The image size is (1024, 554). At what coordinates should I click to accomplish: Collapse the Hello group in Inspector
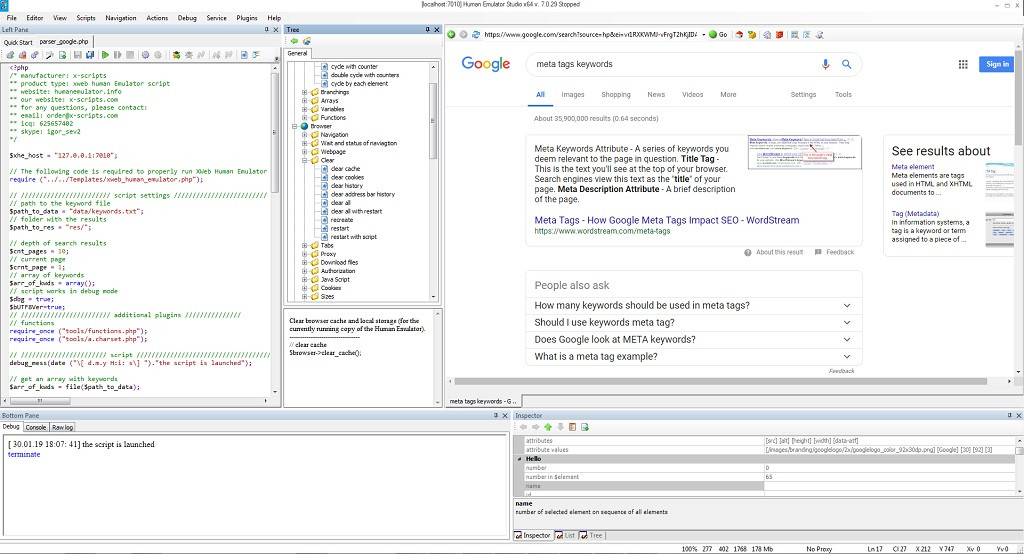pos(520,459)
